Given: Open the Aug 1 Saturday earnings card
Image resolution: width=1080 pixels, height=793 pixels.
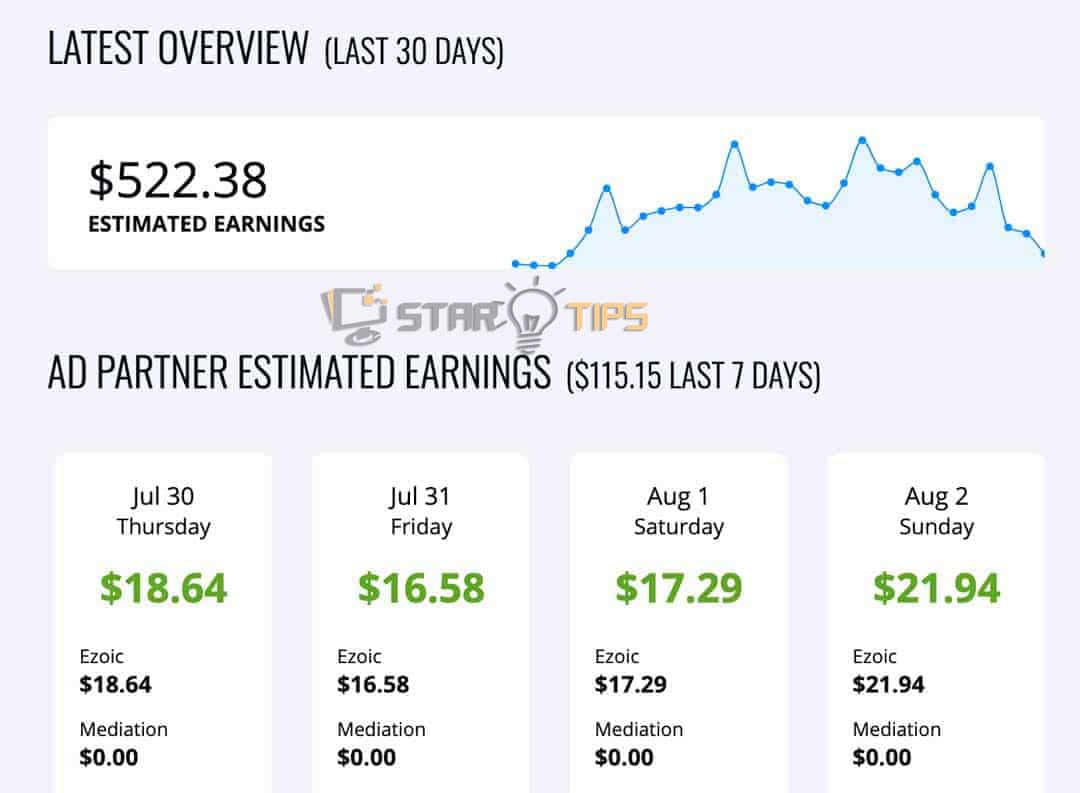Looking at the screenshot, I should point(678,623).
